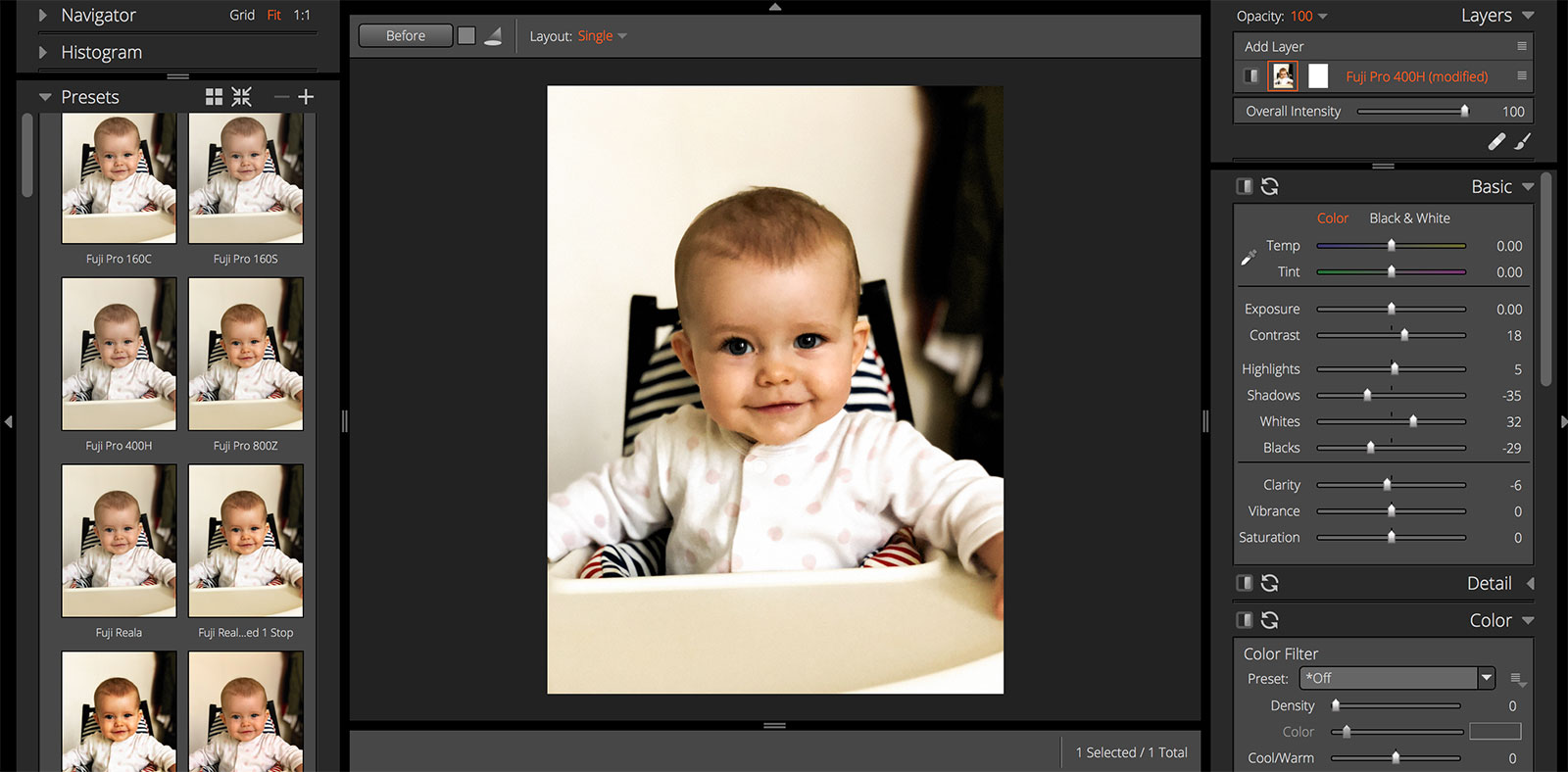The height and width of the screenshot is (772, 1568).
Task: Collapse right panel with edge arrow
Action: click(x=1563, y=421)
